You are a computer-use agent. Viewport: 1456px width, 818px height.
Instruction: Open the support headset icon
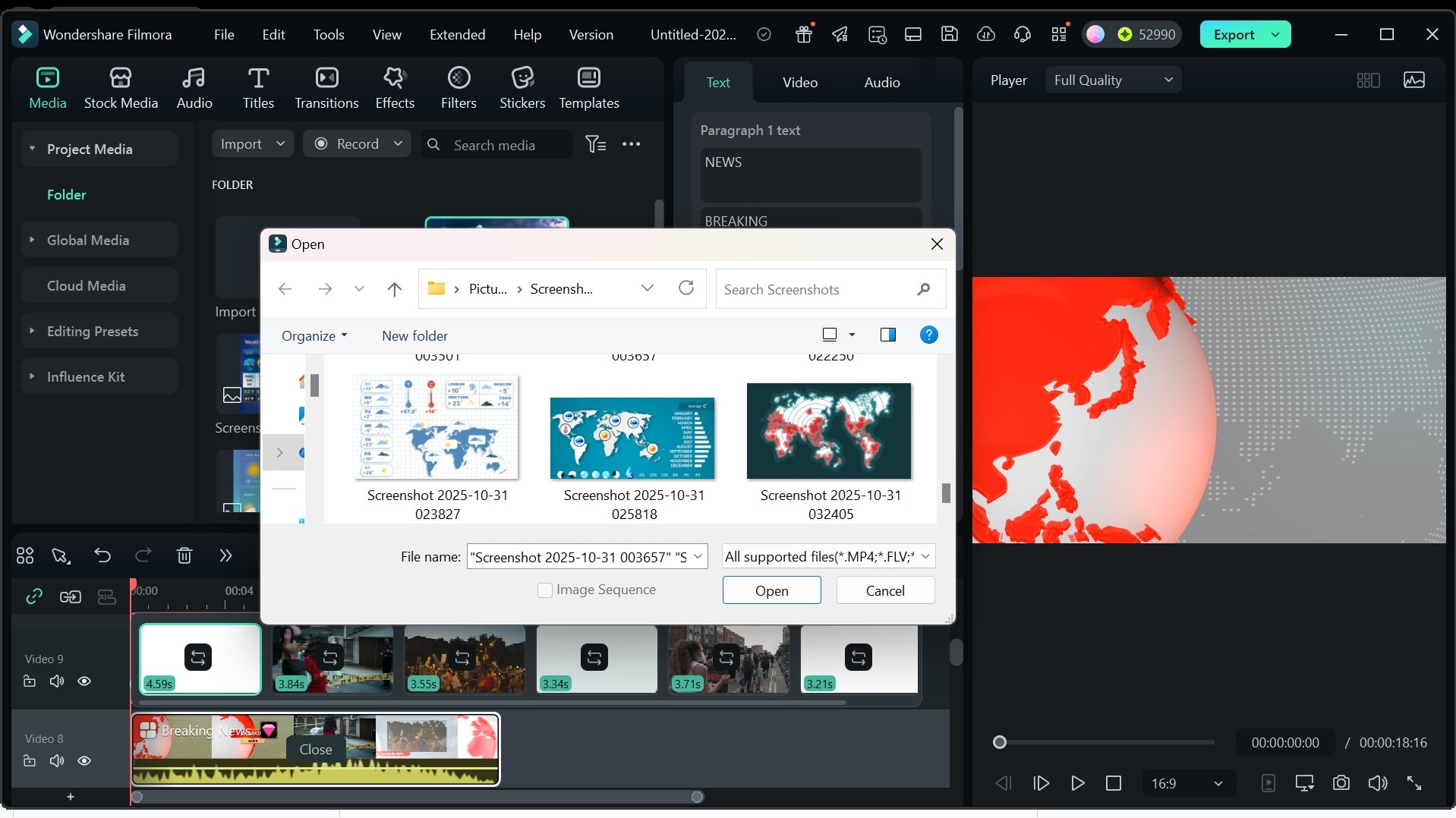[1023, 34]
